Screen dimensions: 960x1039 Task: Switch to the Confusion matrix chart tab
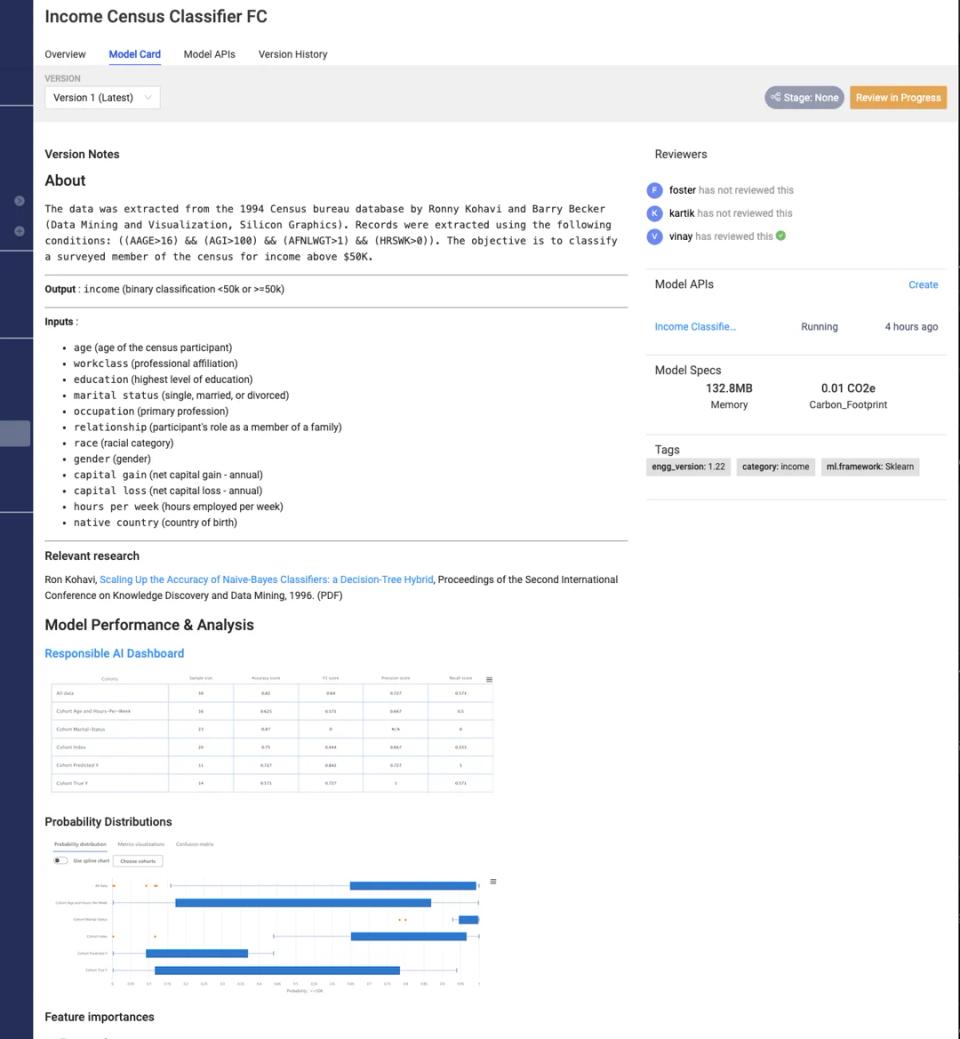(x=195, y=844)
